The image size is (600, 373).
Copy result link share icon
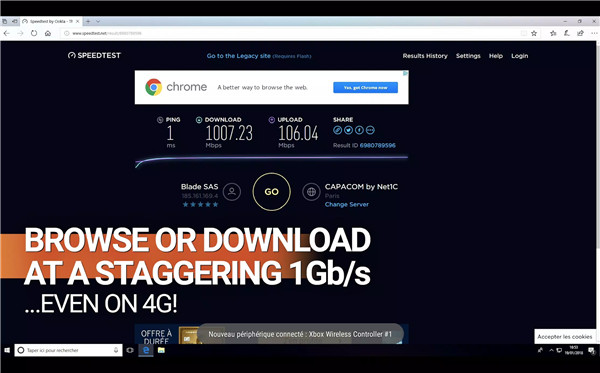point(337,130)
